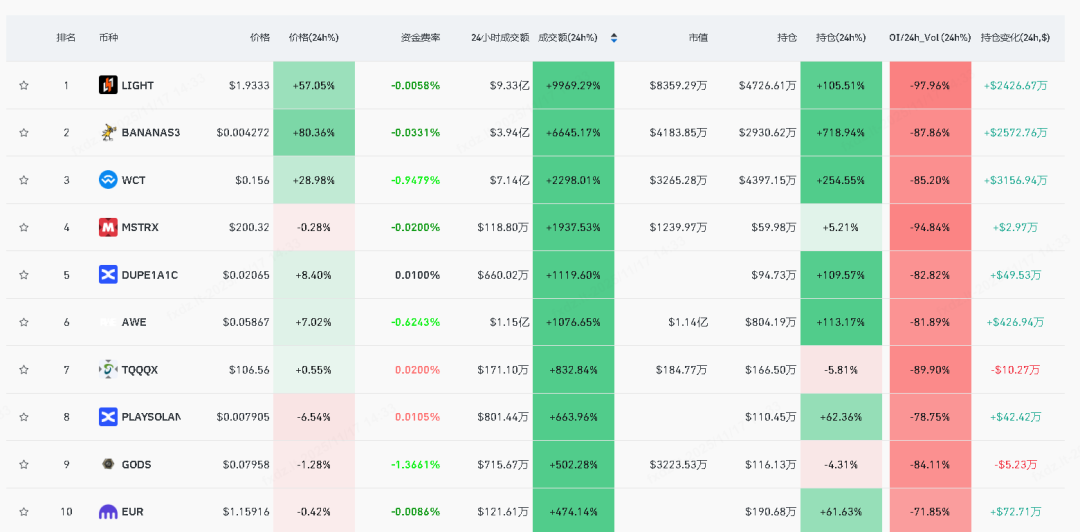Click the sort arrows beside 成交额(24h%)
1080x532 pixels.
tap(613, 38)
